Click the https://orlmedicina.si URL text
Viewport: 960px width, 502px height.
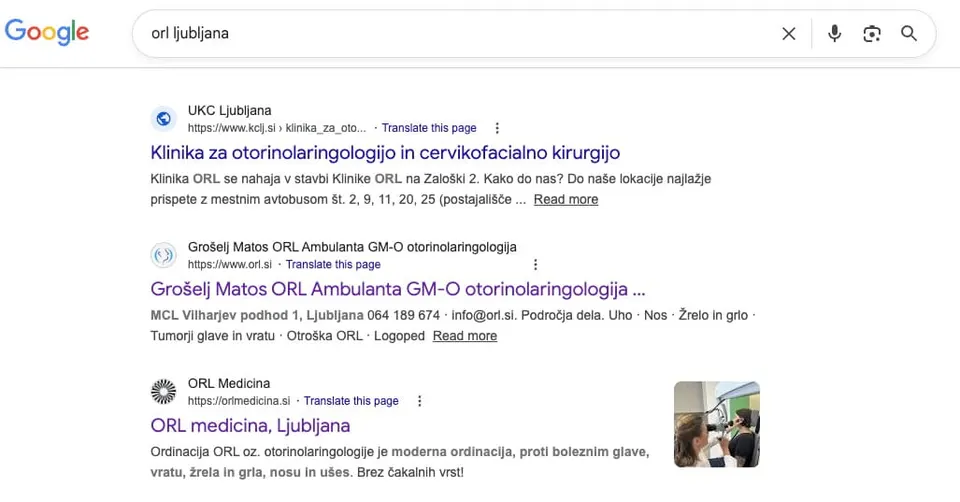(239, 401)
